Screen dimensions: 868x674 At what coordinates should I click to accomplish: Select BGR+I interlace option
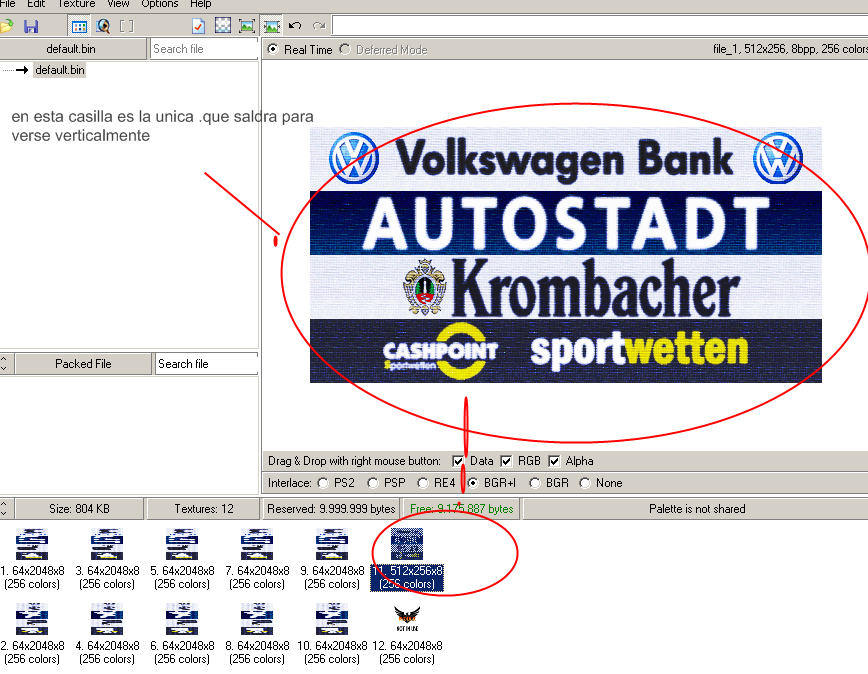tap(473, 483)
